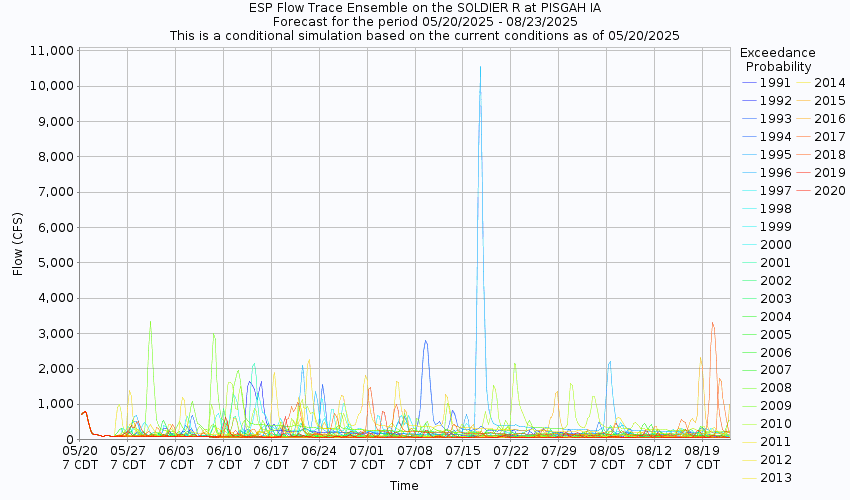Click the 'conditional simulation' subtitle line
This screenshot has width=850, height=500.
click(424, 36)
